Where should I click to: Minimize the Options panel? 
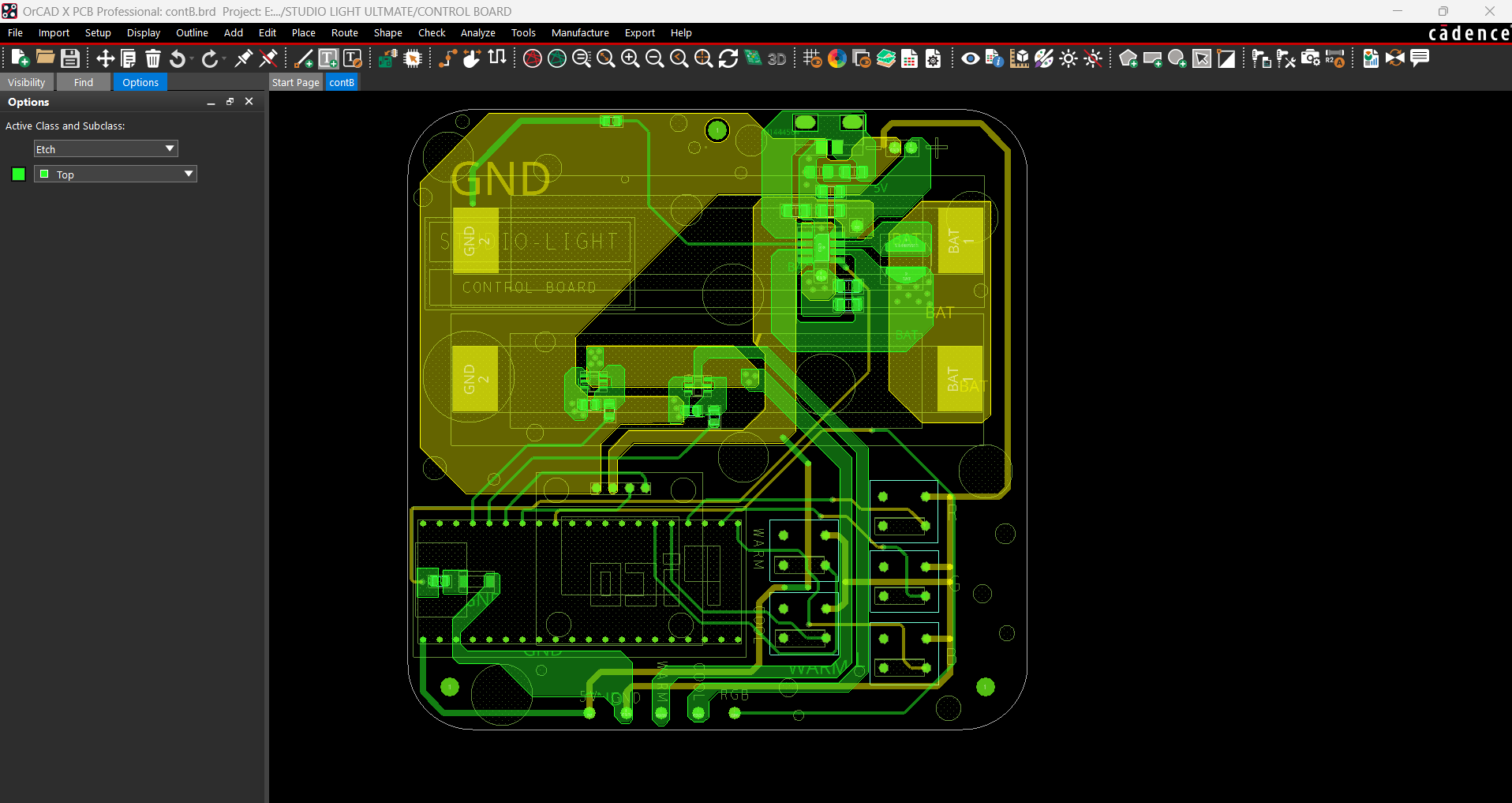coord(211,102)
